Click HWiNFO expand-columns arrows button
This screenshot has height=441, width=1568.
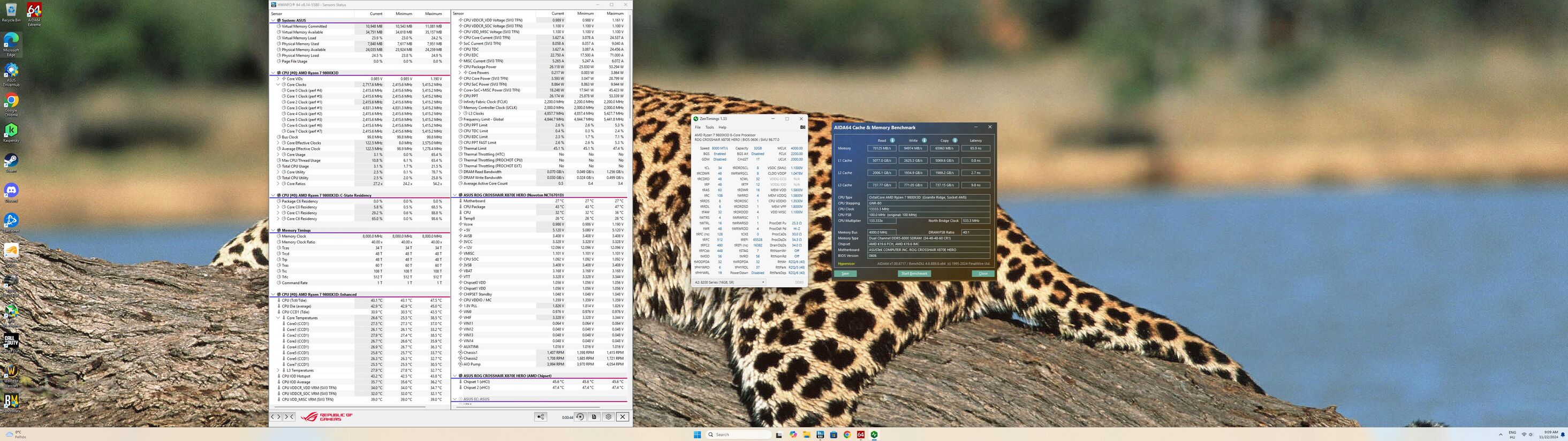point(276,417)
